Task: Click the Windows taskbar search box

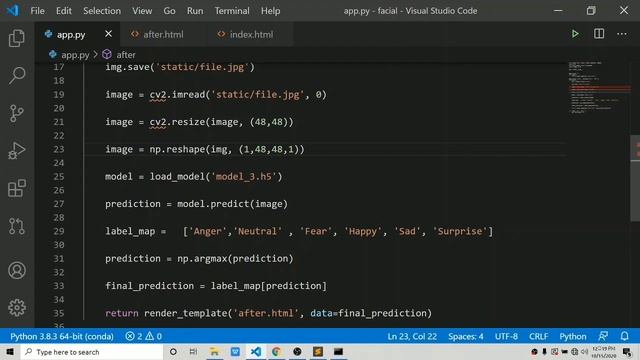Action: (92, 351)
